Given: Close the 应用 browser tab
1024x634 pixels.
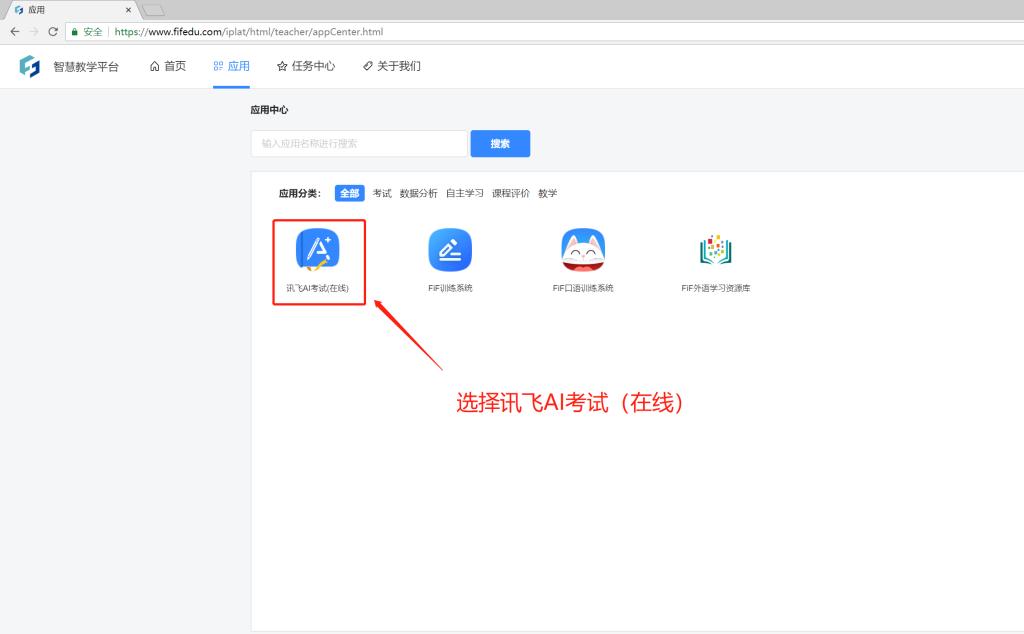Looking at the screenshot, I should coord(128,10).
